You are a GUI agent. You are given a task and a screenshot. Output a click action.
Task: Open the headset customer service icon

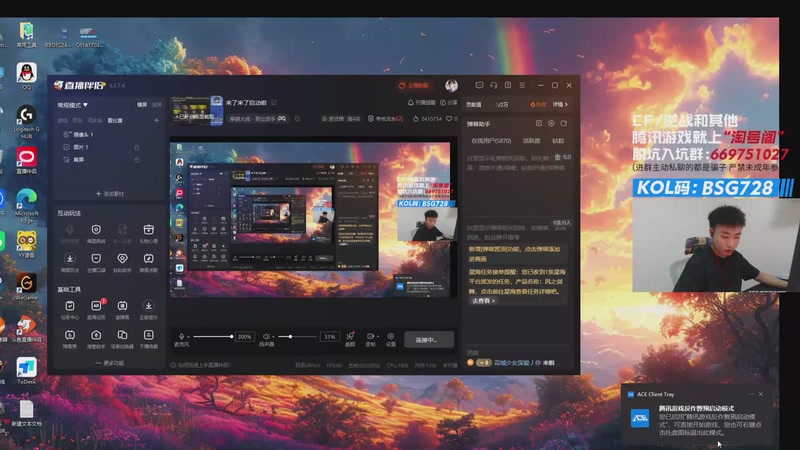click(x=493, y=85)
